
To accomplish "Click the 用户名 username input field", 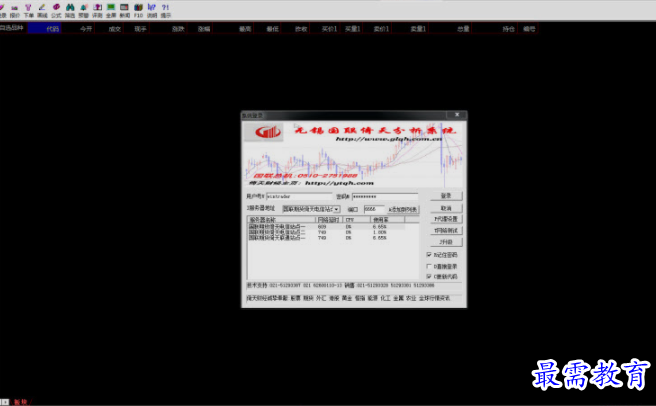I will (x=299, y=196).
